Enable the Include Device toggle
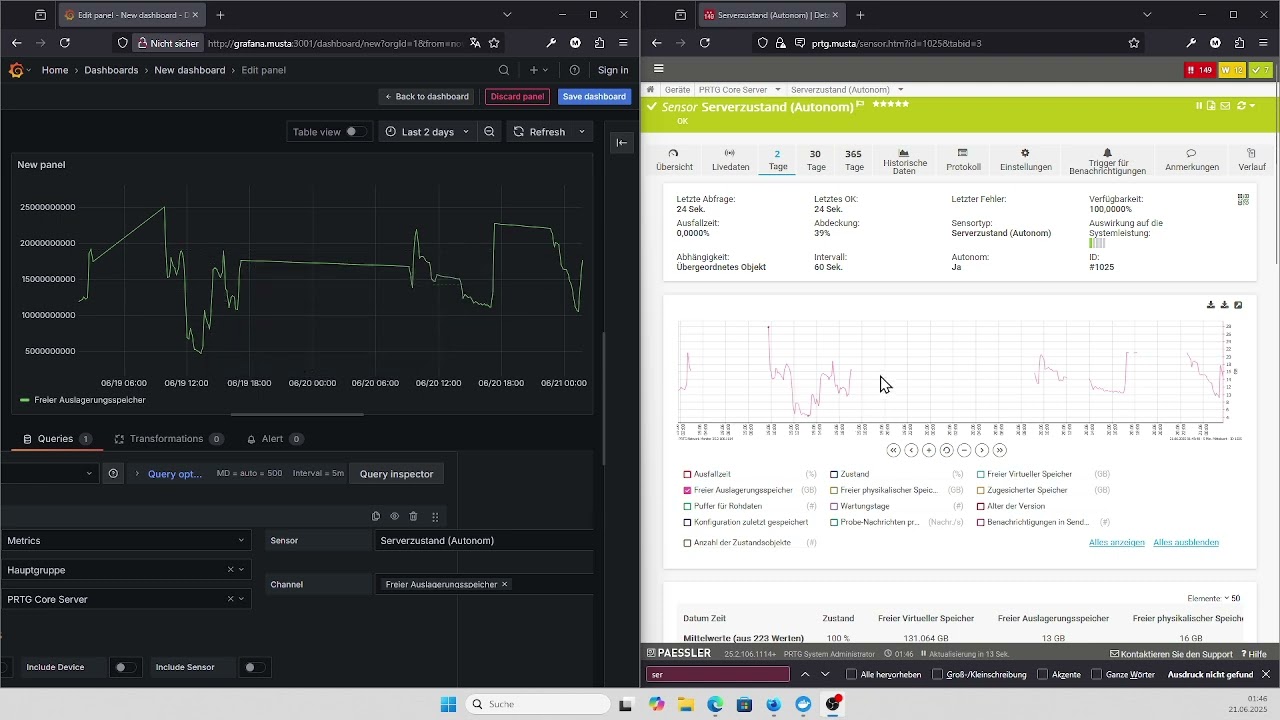 [124, 667]
